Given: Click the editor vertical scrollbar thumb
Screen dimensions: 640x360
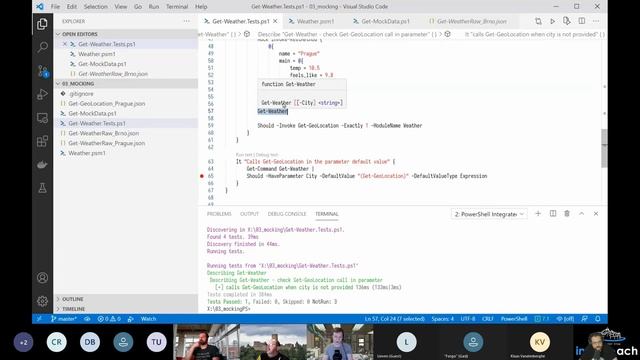Looking at the screenshot, I should (x=604, y=148).
